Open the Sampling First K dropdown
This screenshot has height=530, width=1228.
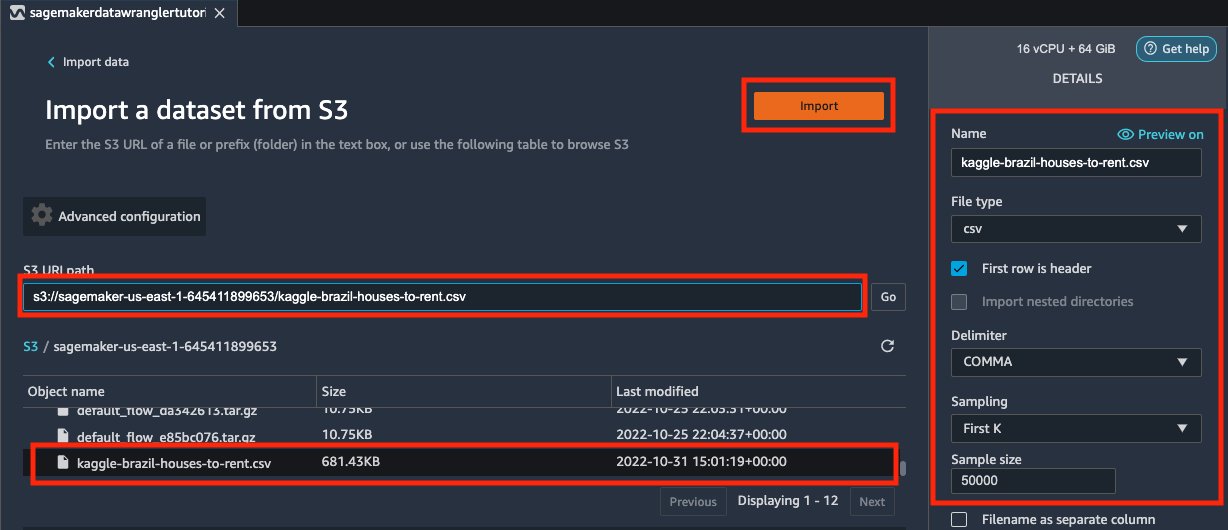[1076, 429]
